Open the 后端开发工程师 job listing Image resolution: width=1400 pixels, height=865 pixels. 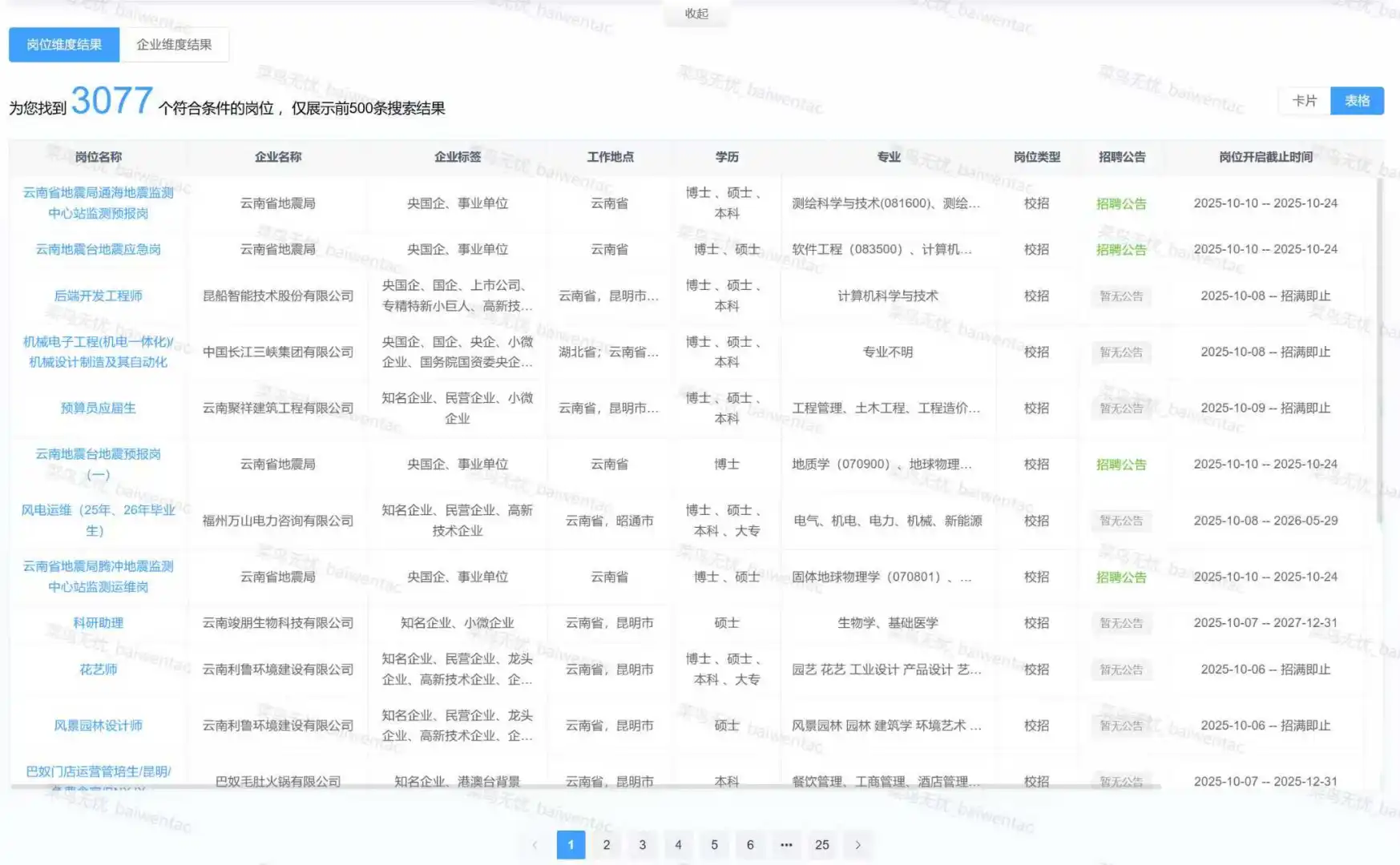point(99,296)
